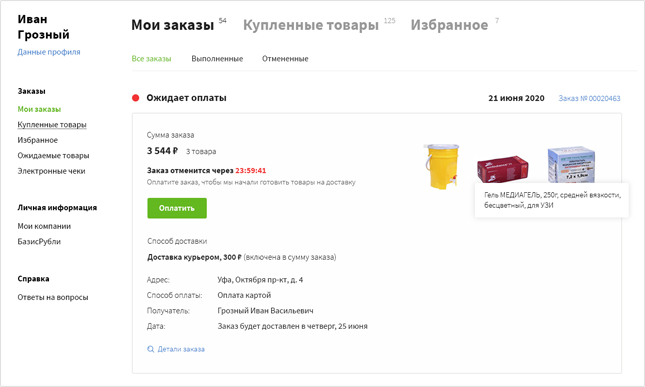Filter by Выполненные orders
Screen dimensions: 645x387
(x=217, y=59)
